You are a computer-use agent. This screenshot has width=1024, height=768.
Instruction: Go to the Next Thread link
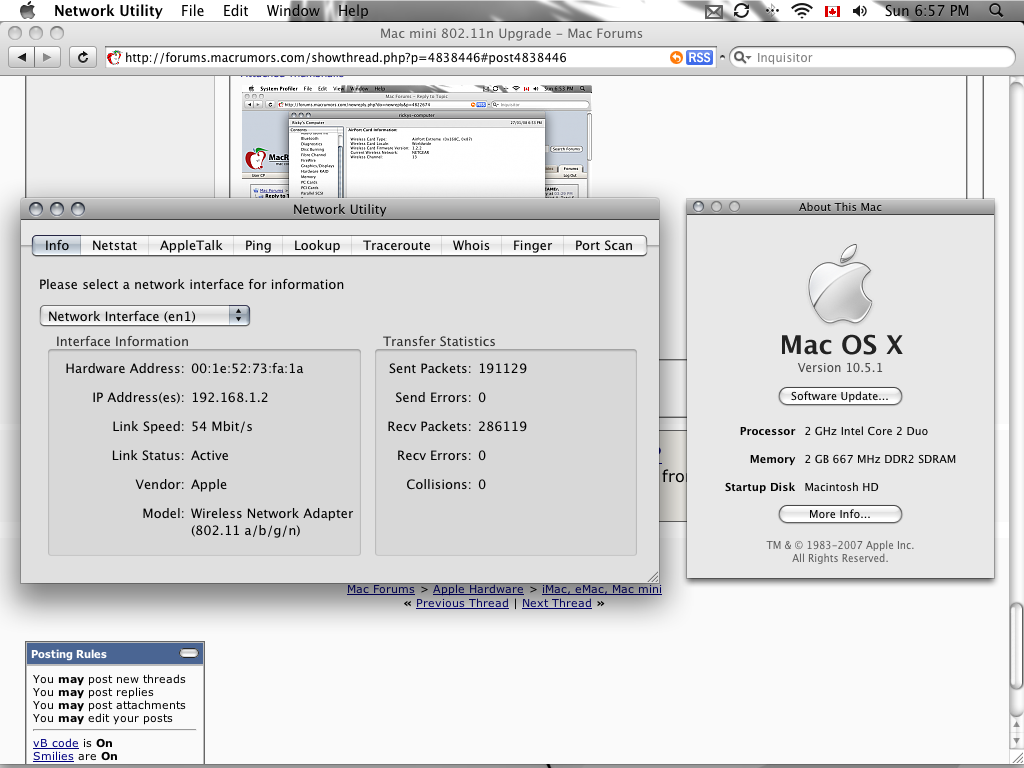point(556,603)
